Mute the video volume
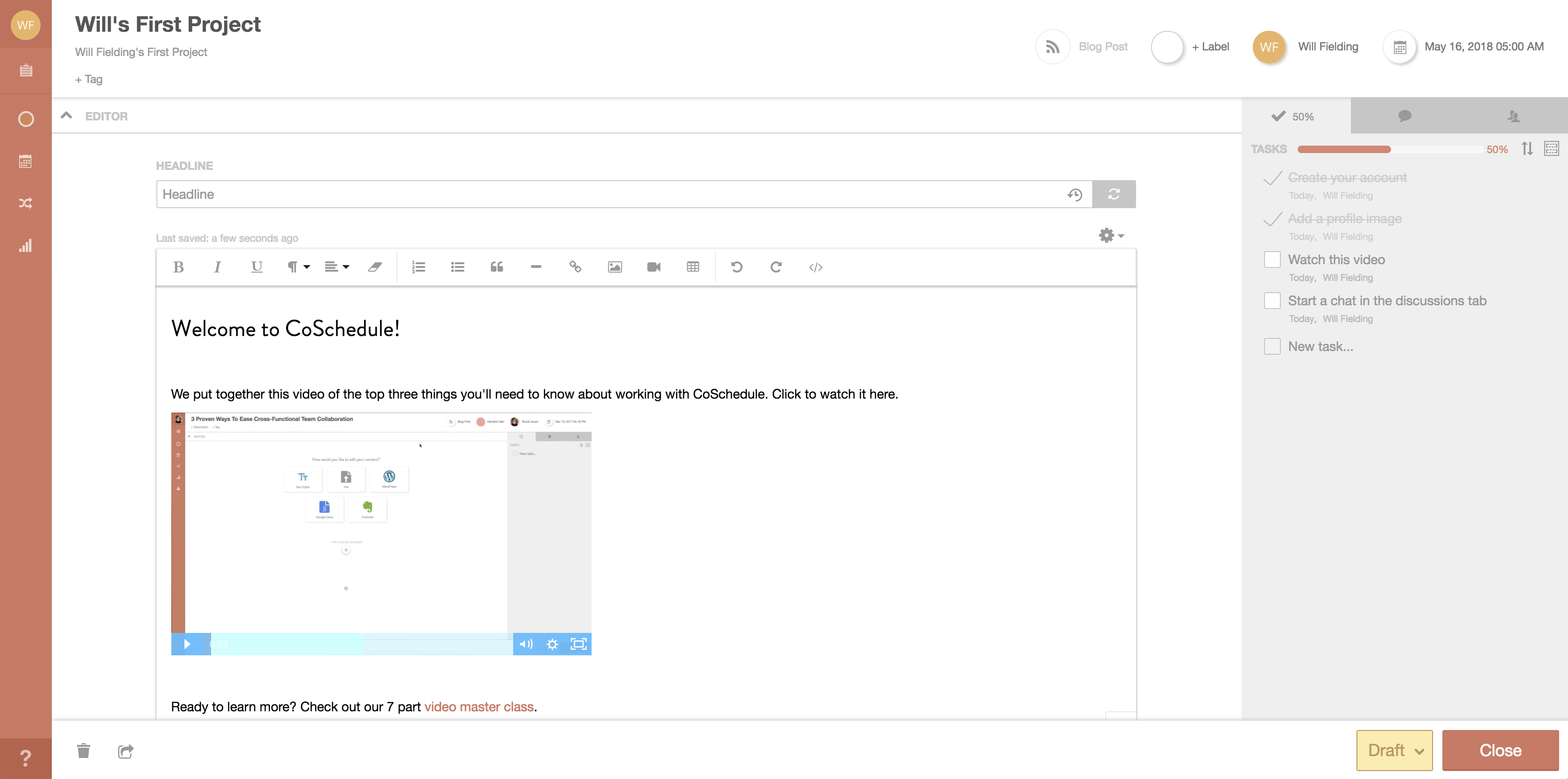This screenshot has height=779, width=1568. pyautogui.click(x=526, y=644)
